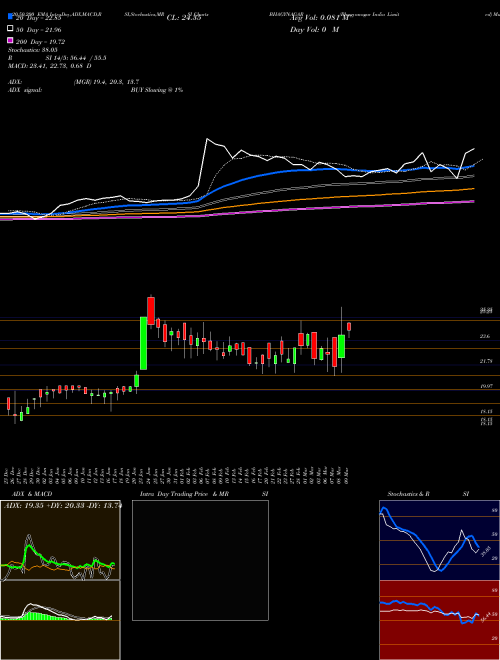Viewport: 500px width, 660px height.
Task: Open the ADX indicator chart panel
Action: click(60, 540)
